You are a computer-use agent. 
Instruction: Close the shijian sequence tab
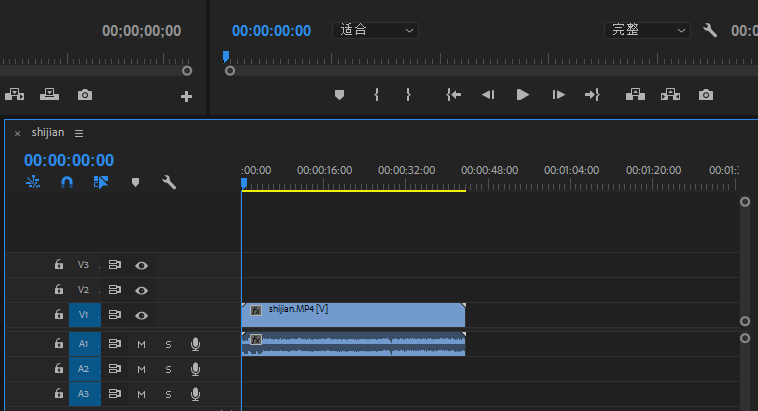click(x=17, y=133)
